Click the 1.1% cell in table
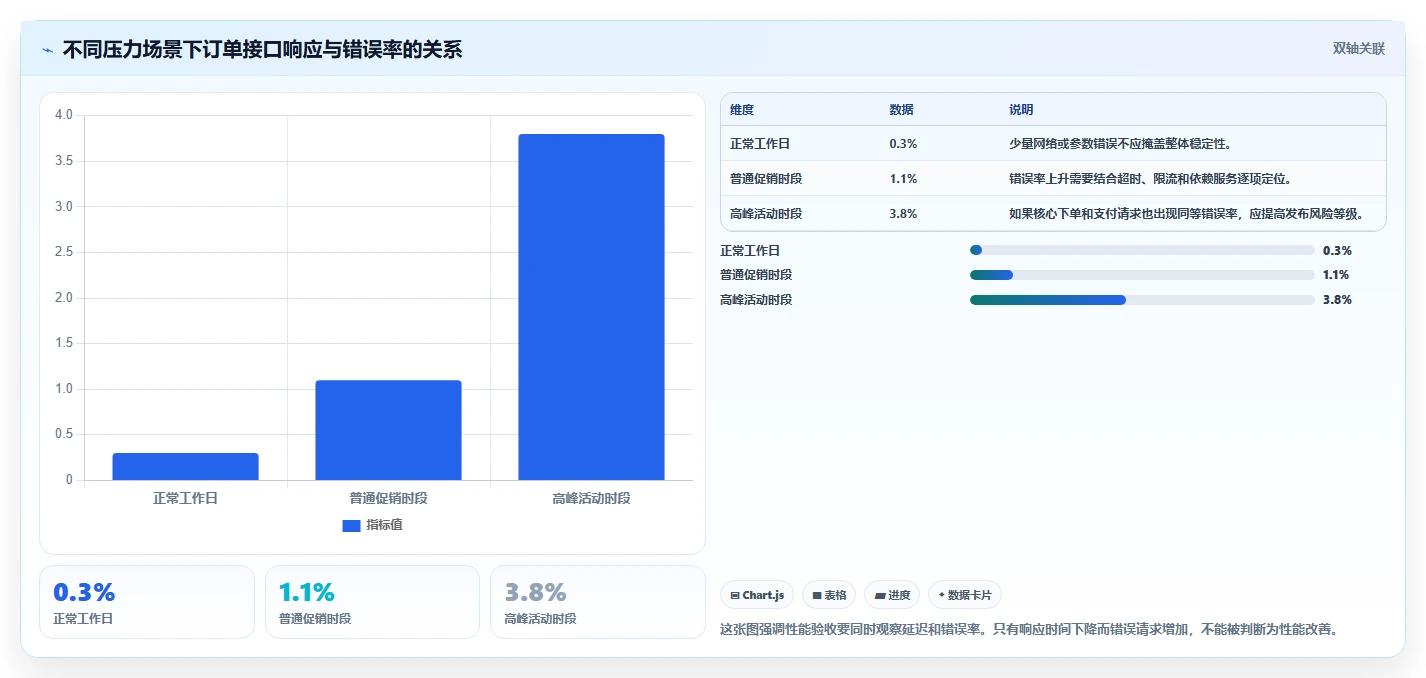1426x678 pixels. [903, 179]
